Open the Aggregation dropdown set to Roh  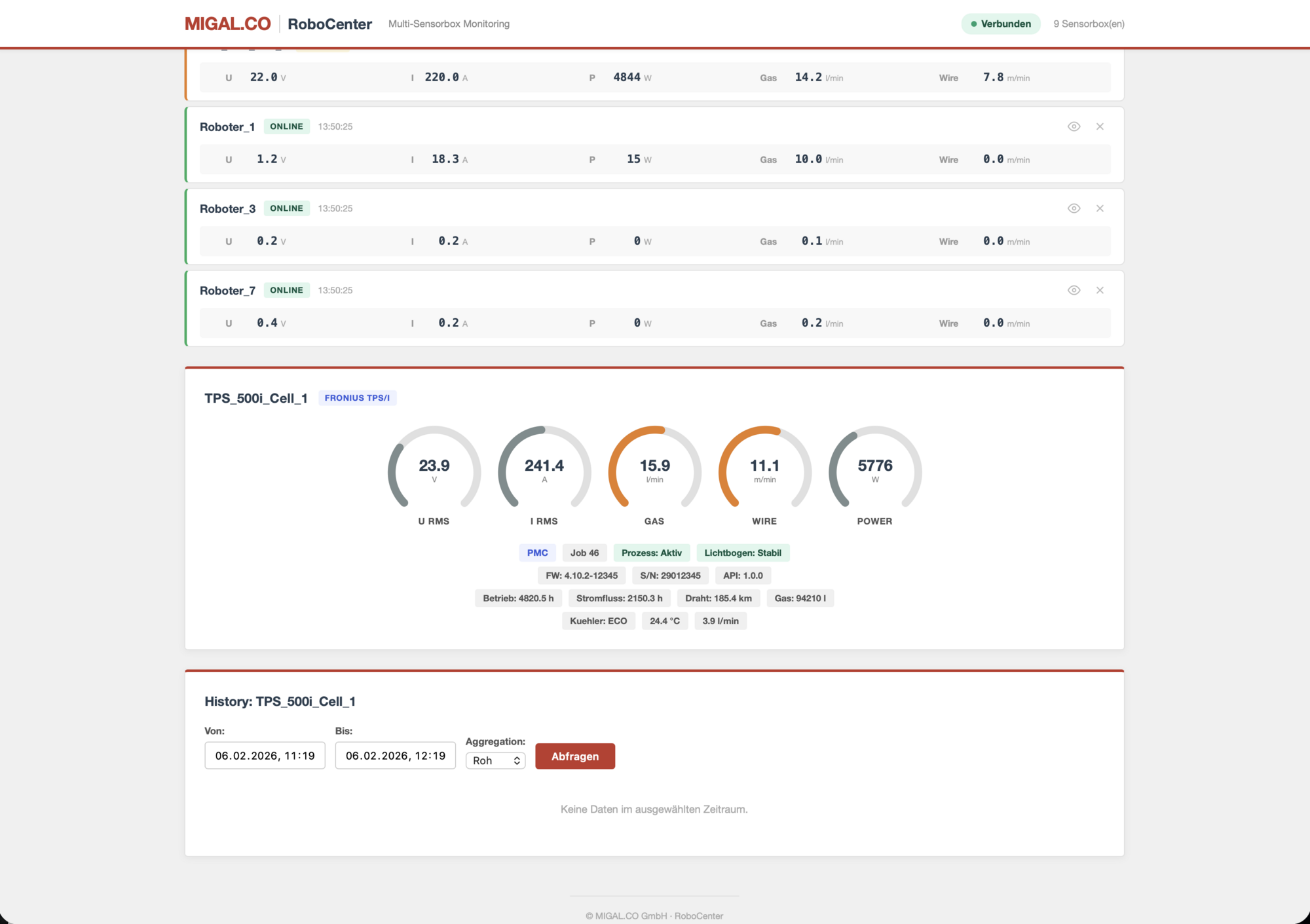(x=495, y=760)
